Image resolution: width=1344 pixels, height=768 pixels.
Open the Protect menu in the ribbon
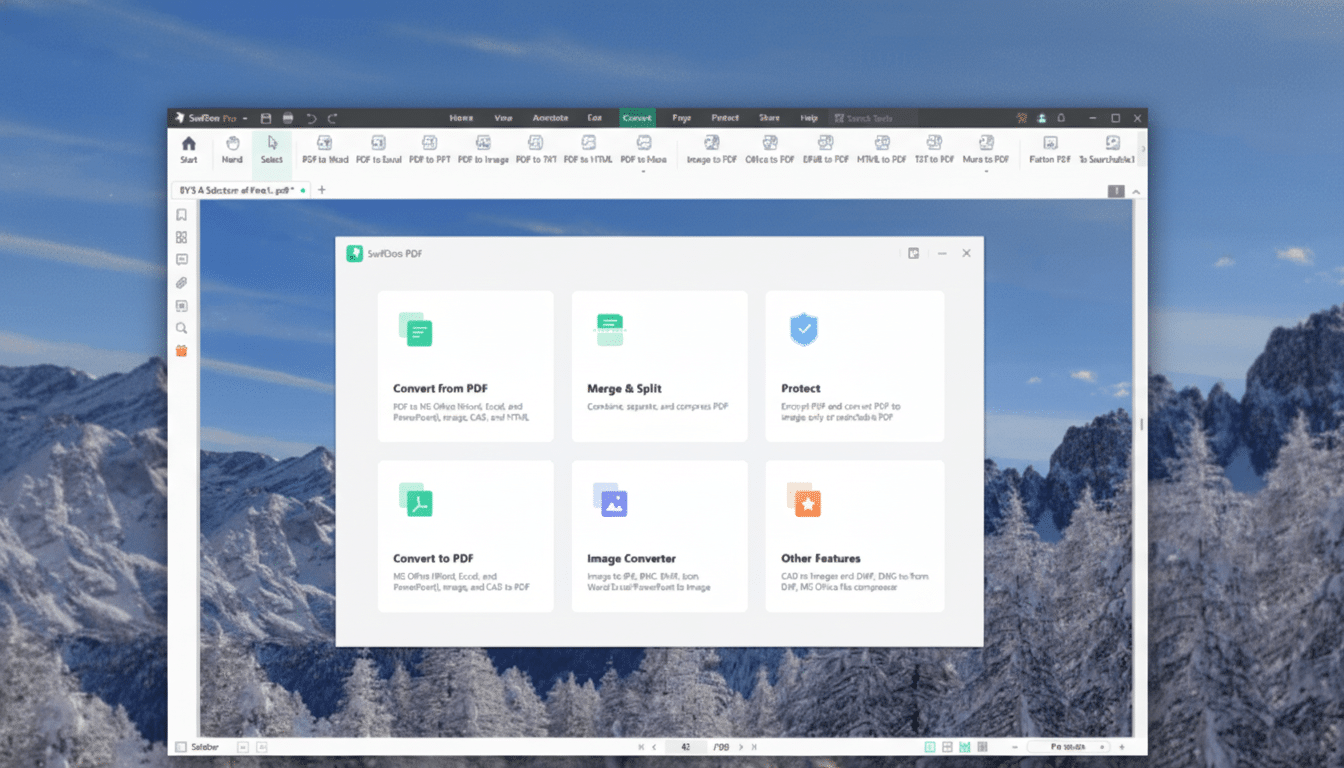pyautogui.click(x=723, y=117)
